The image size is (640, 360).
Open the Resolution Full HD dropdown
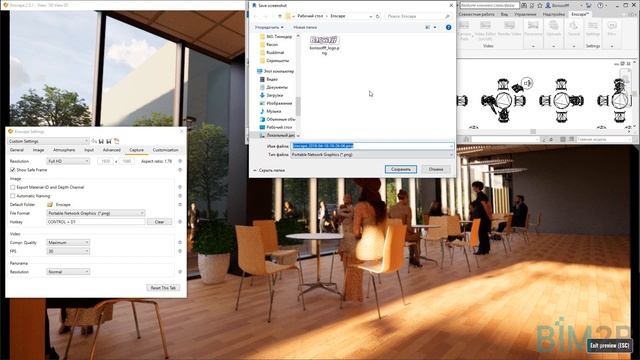(68, 161)
